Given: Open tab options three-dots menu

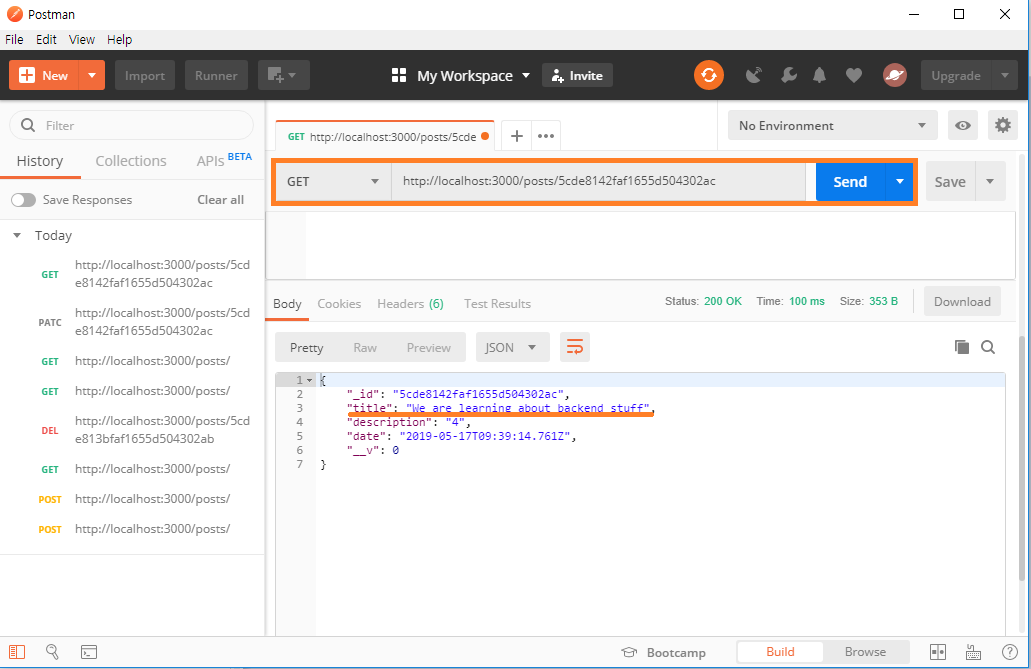Looking at the screenshot, I should [x=546, y=136].
